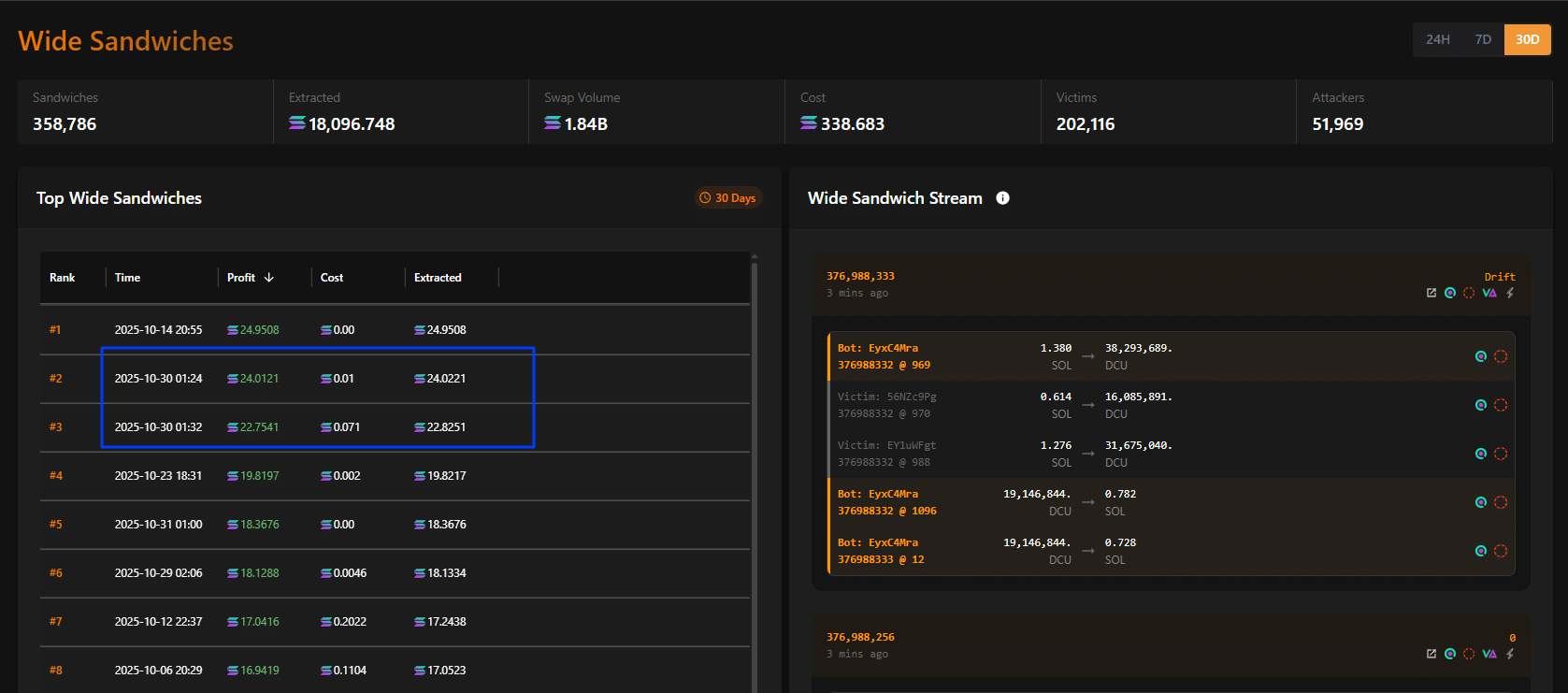The height and width of the screenshot is (693, 1568).
Task: Click teal explorer icon on first Bot EyxC4Mra row
Action: (1480, 356)
